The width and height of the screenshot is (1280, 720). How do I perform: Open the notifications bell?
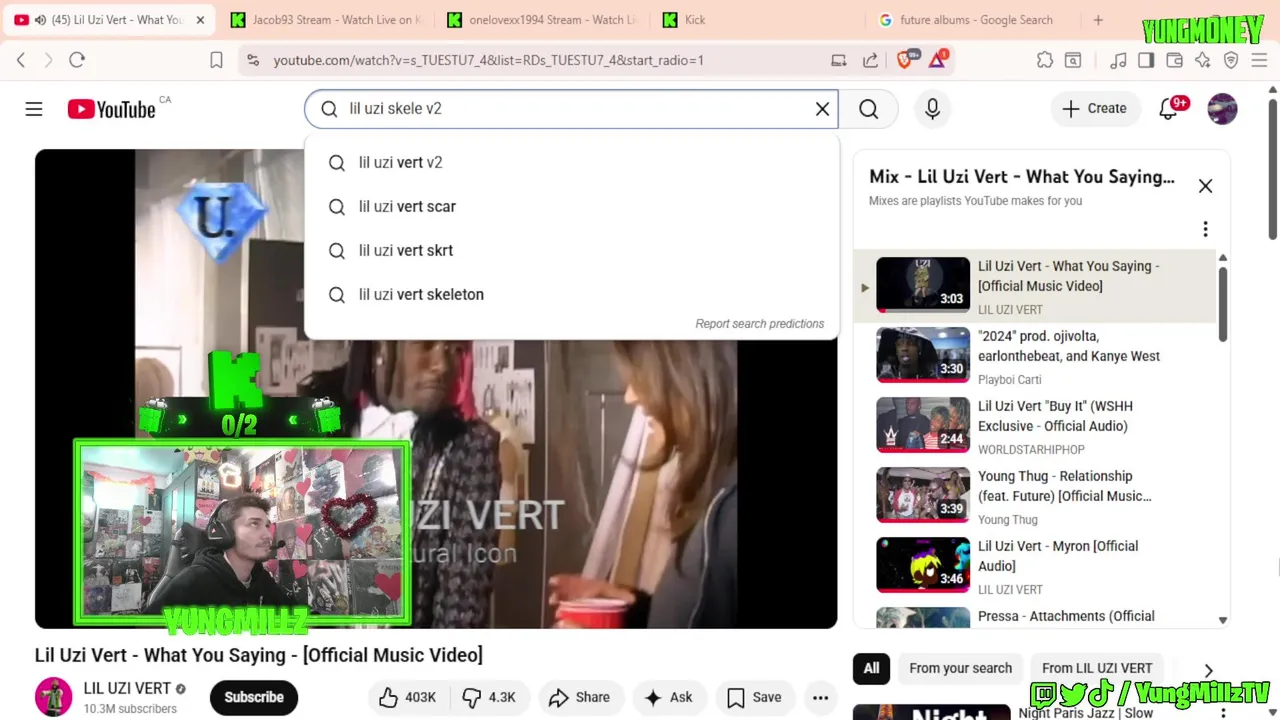click(1168, 109)
